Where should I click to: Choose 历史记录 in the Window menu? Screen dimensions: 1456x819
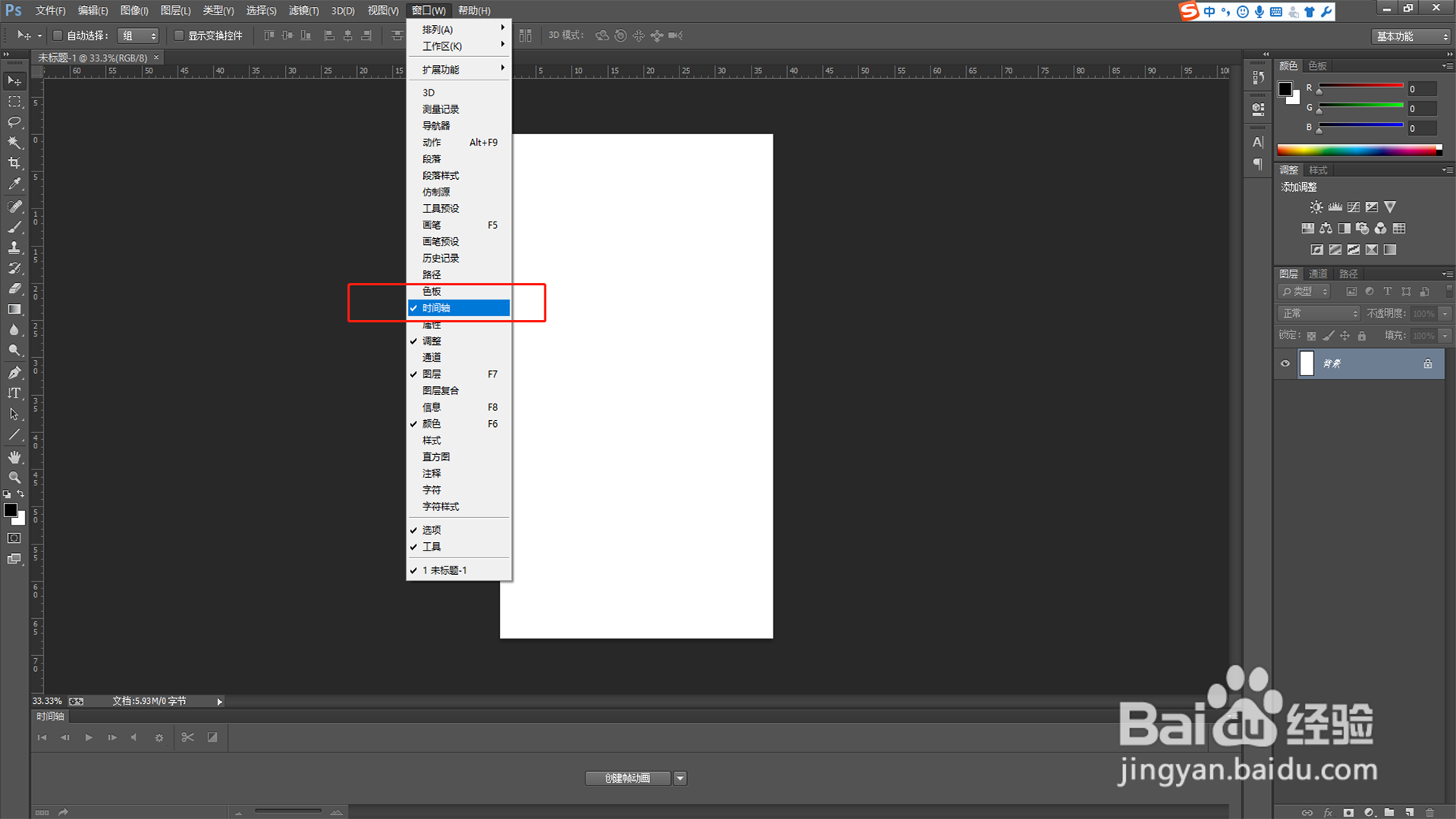[441, 258]
